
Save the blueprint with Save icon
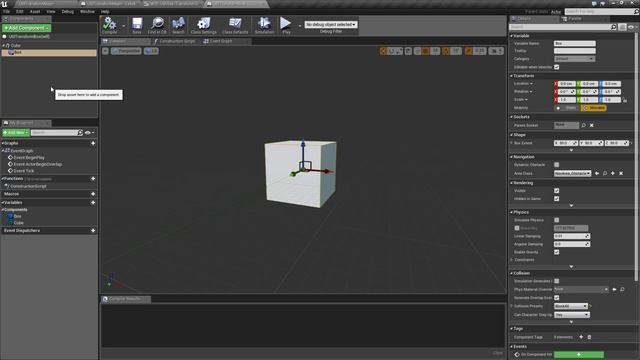[x=137, y=24]
